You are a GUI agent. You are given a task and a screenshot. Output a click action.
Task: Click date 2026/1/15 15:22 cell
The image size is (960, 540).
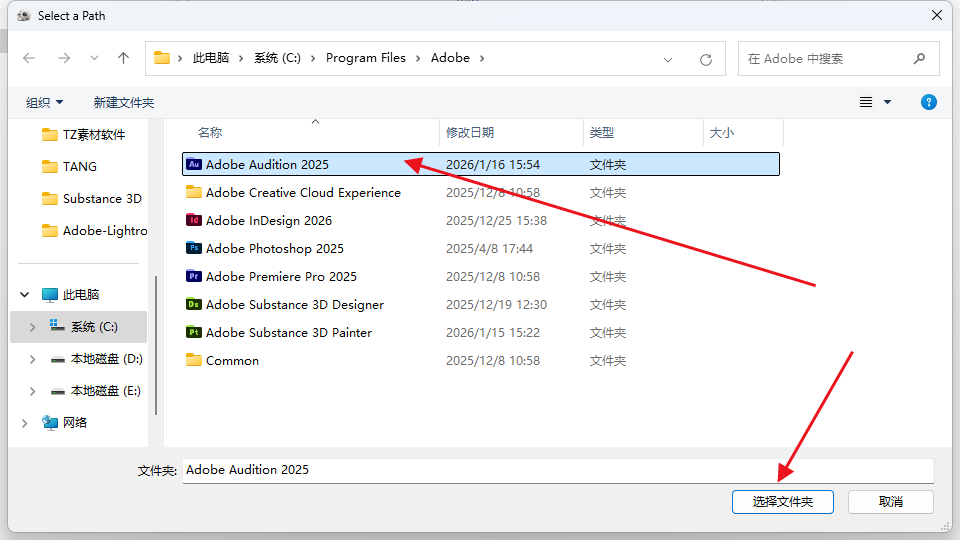pos(493,332)
